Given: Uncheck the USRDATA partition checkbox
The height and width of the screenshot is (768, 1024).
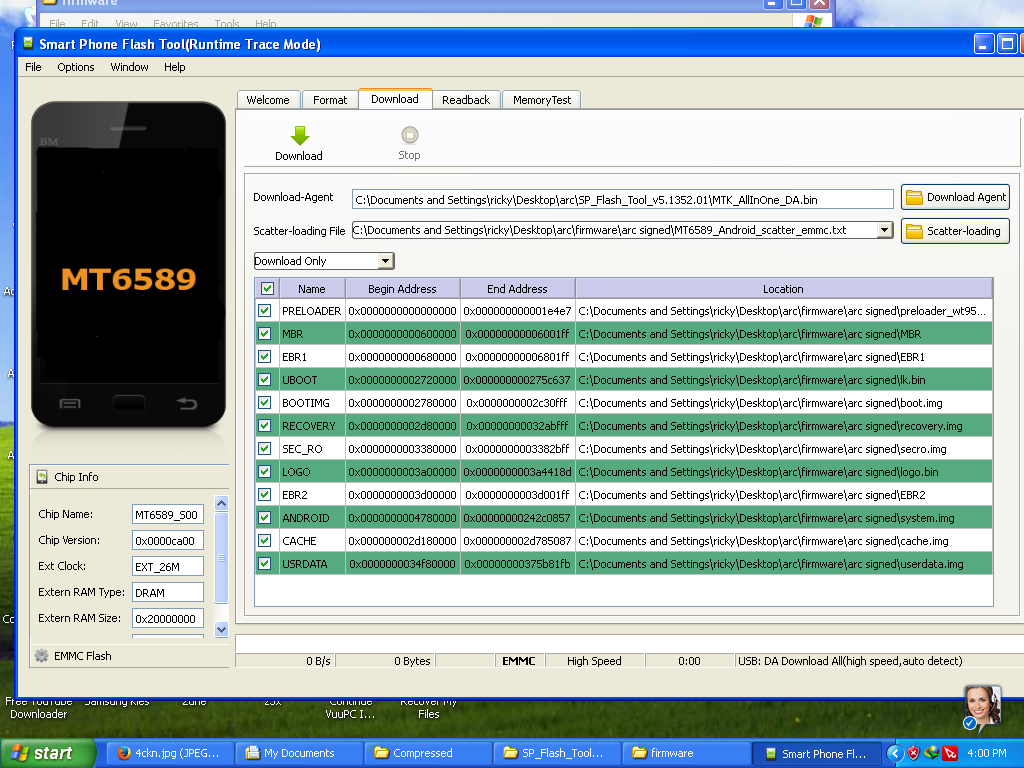Looking at the screenshot, I should pyautogui.click(x=264, y=564).
